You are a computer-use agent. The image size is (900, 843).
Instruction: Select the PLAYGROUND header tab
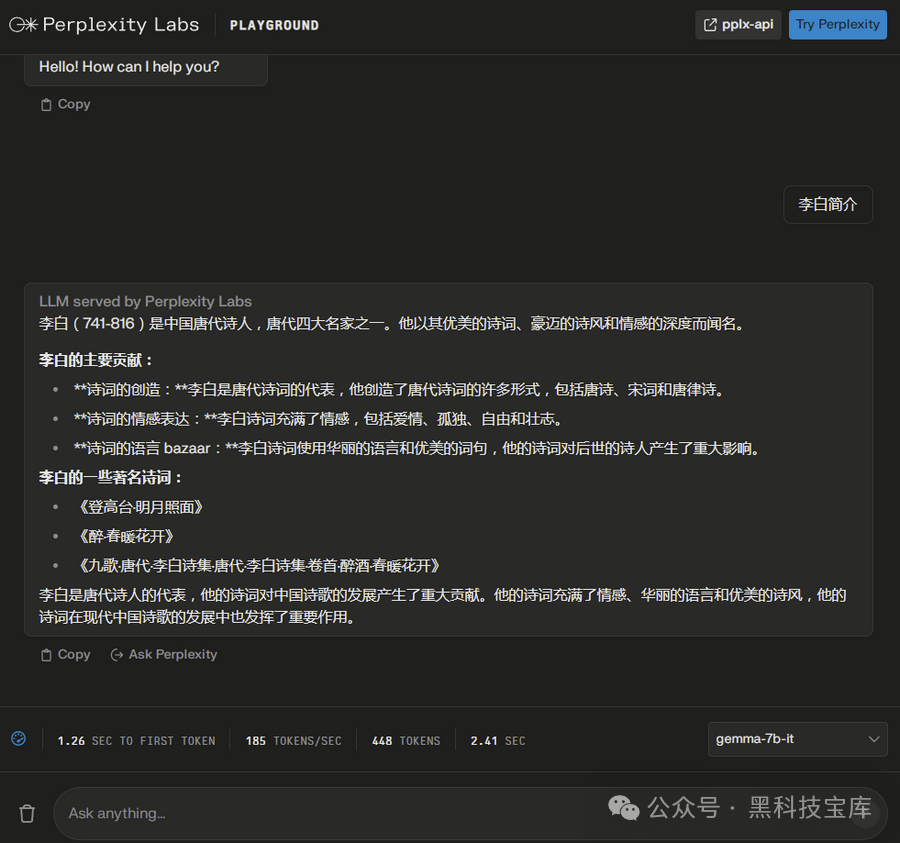pos(274,25)
